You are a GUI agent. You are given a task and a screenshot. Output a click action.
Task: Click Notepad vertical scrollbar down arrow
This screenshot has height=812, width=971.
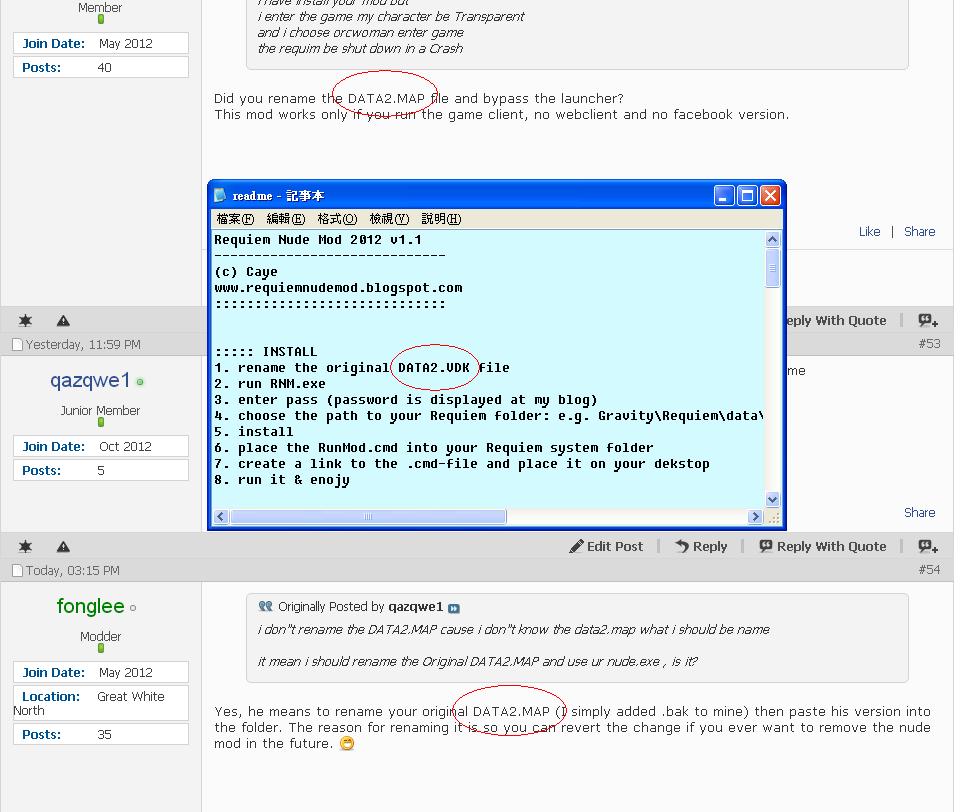[772, 499]
